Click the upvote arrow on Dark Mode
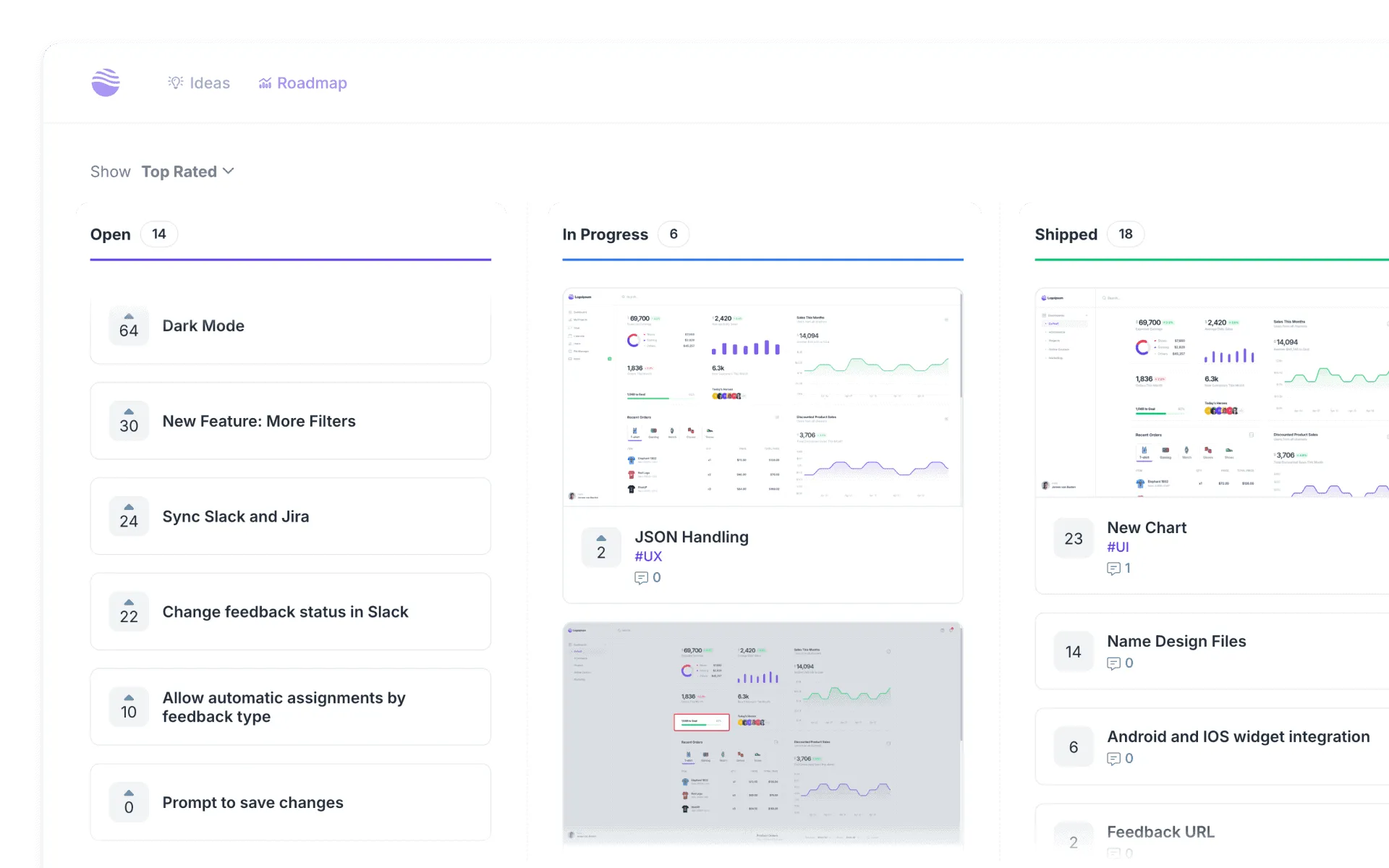The image size is (1389, 868). [128, 317]
